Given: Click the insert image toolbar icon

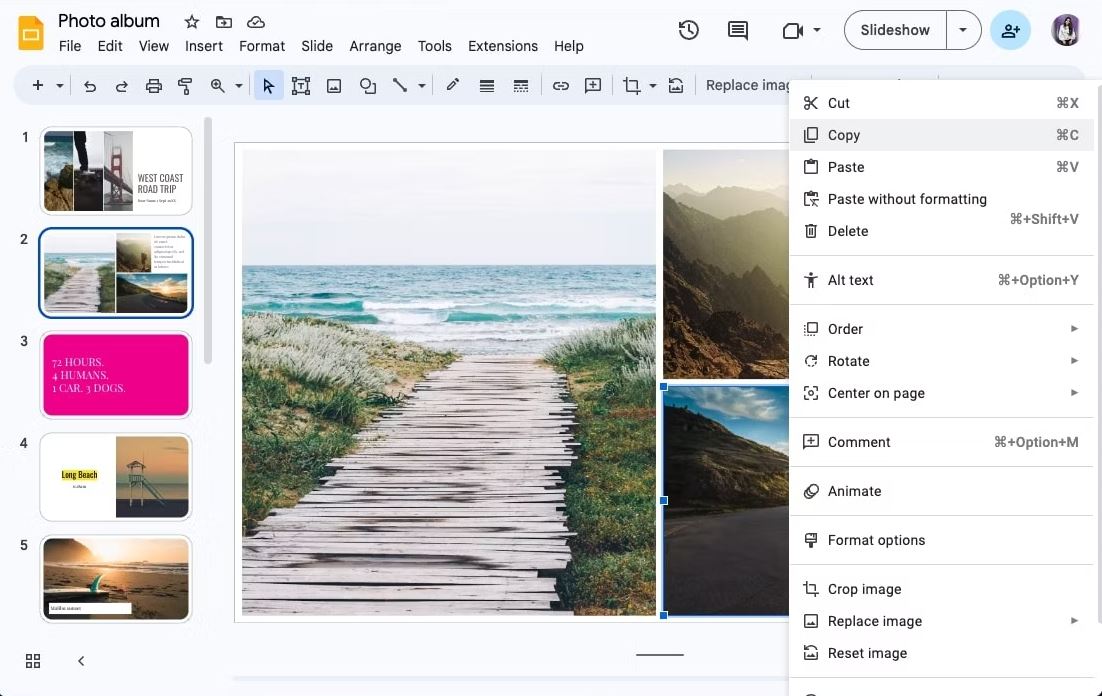Looking at the screenshot, I should [334, 86].
